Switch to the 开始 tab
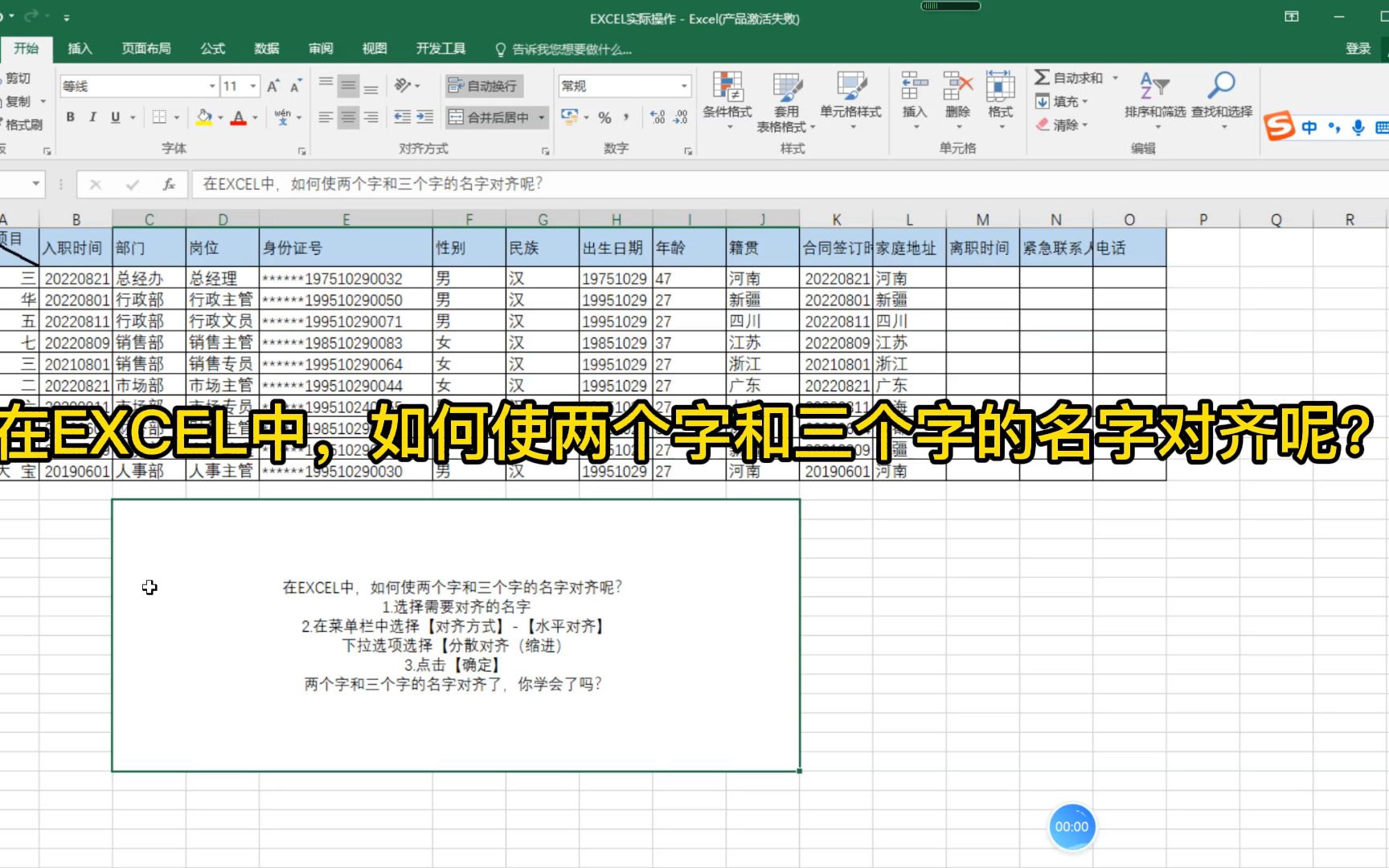 (26, 48)
